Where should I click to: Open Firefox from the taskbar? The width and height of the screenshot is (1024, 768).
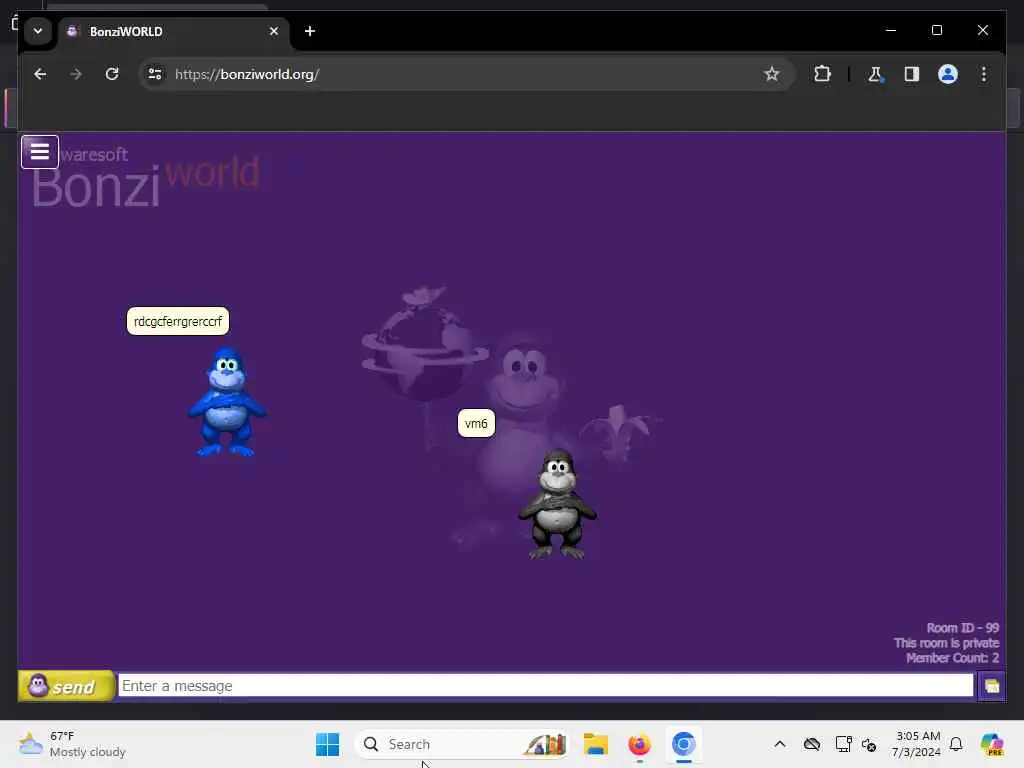639,744
